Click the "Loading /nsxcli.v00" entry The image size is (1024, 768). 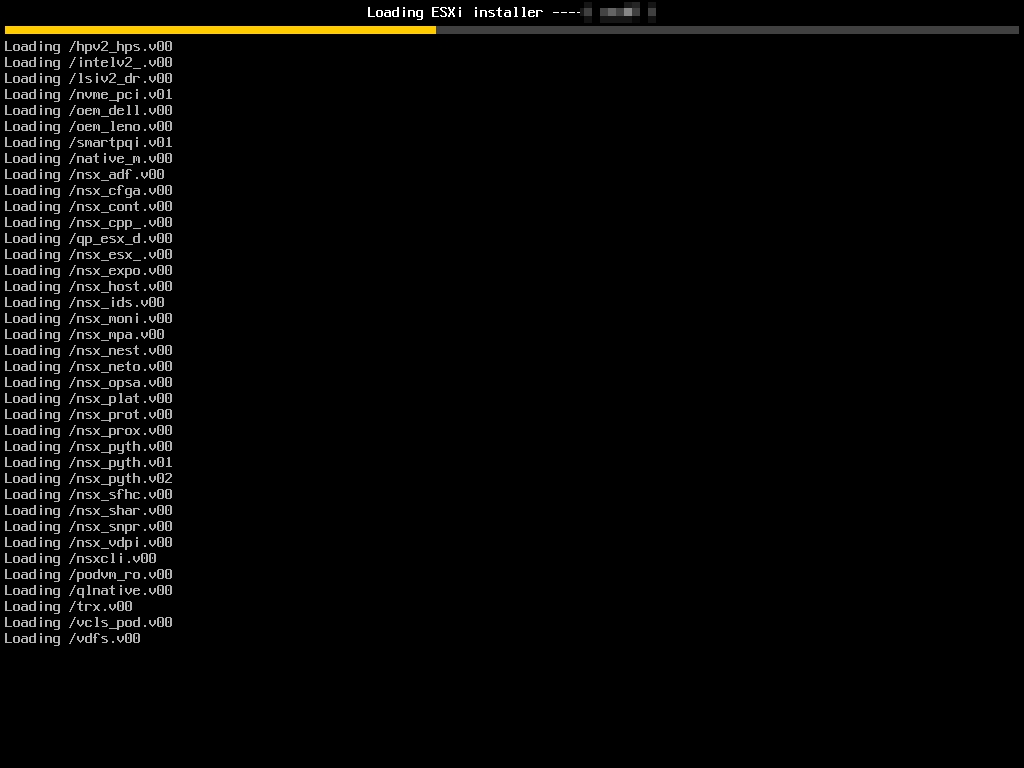[80, 558]
